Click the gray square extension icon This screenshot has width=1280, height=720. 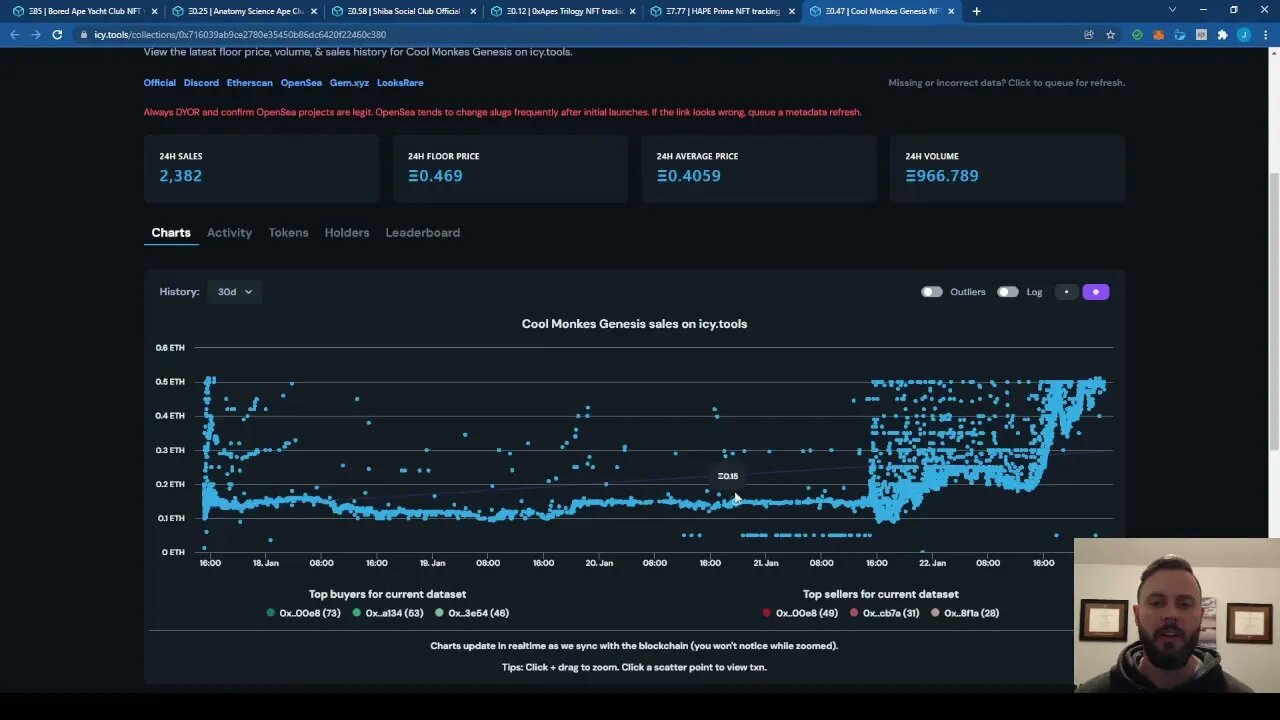point(1201,35)
